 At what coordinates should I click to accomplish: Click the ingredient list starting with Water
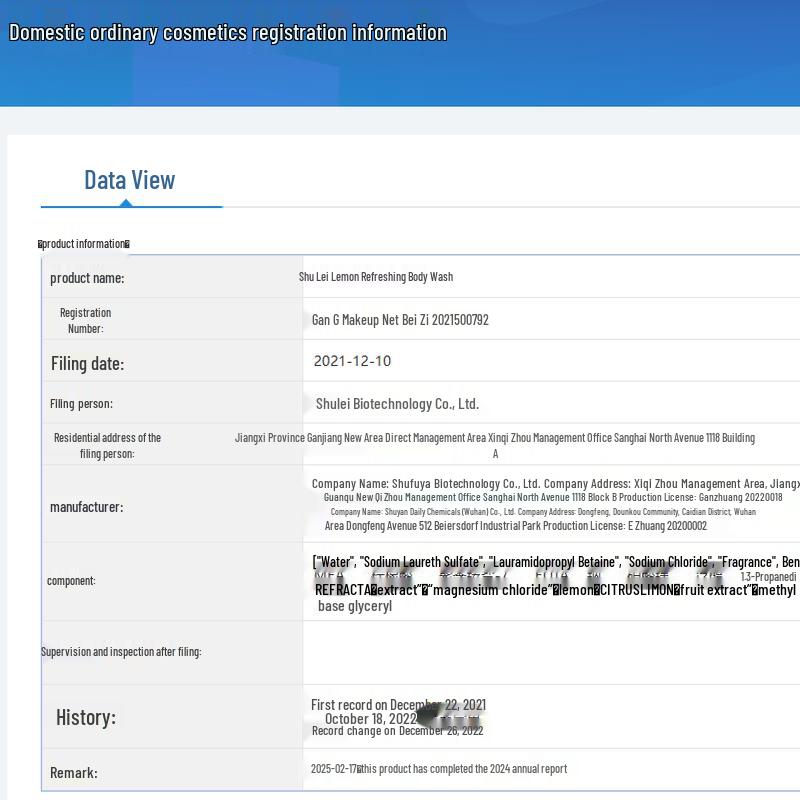555,563
